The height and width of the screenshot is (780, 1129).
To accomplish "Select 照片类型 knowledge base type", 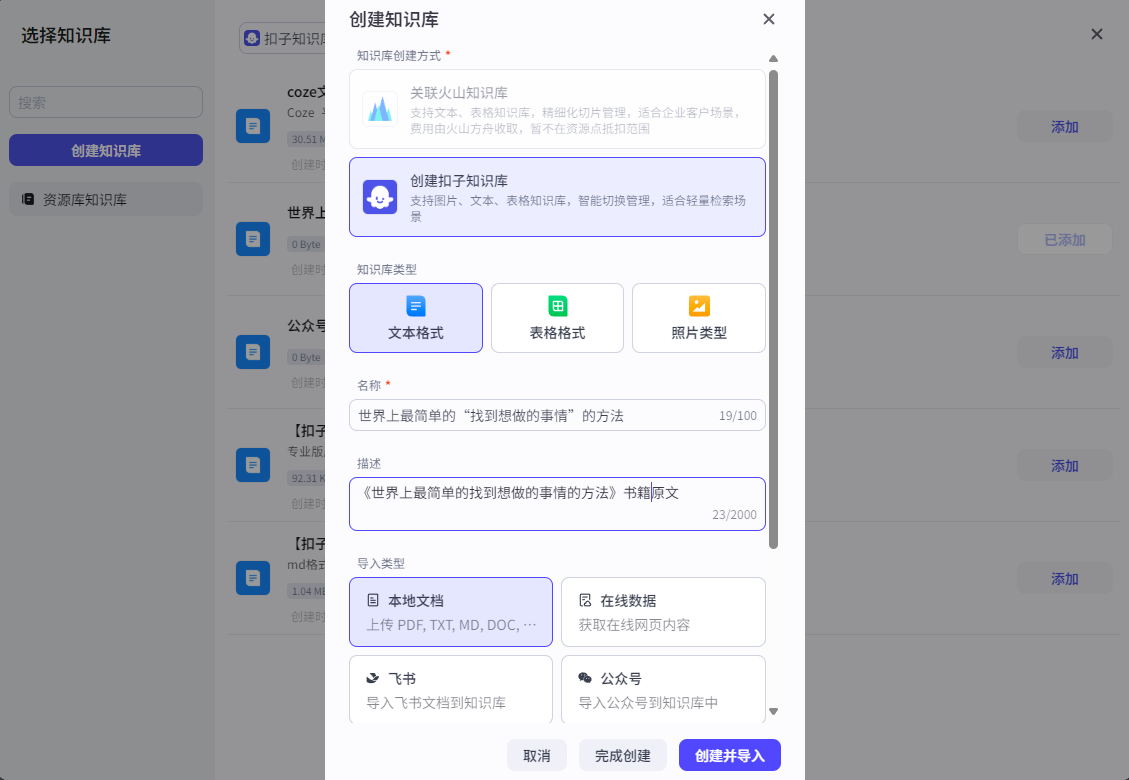I will click(x=699, y=318).
